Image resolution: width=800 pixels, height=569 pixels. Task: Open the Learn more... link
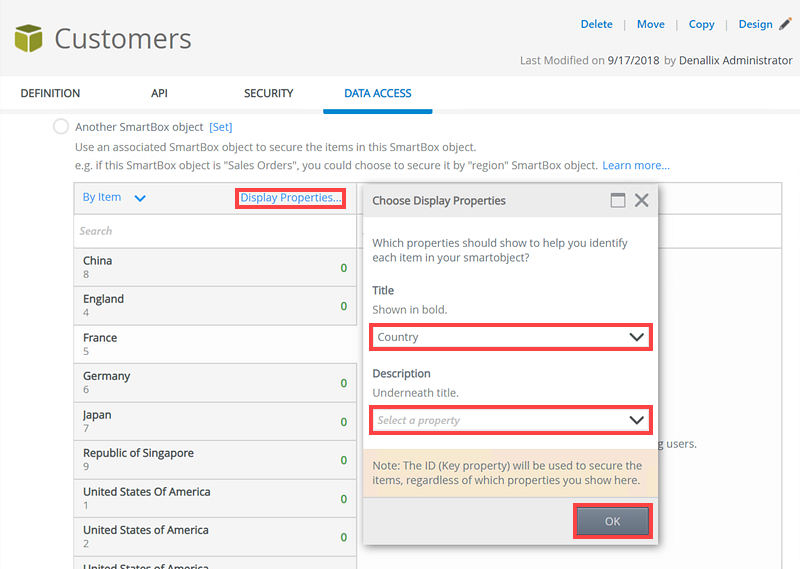tap(635, 165)
